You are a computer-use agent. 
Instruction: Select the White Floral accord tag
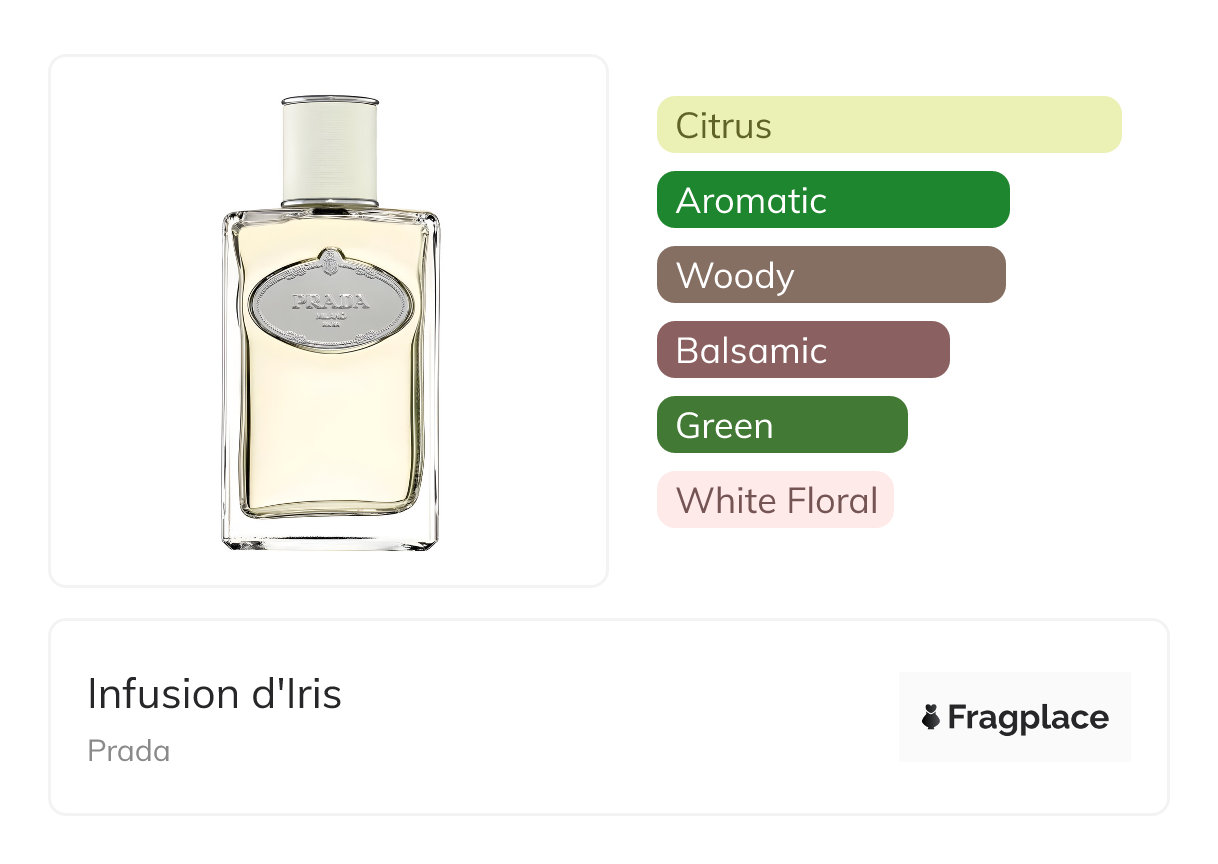pos(775,500)
